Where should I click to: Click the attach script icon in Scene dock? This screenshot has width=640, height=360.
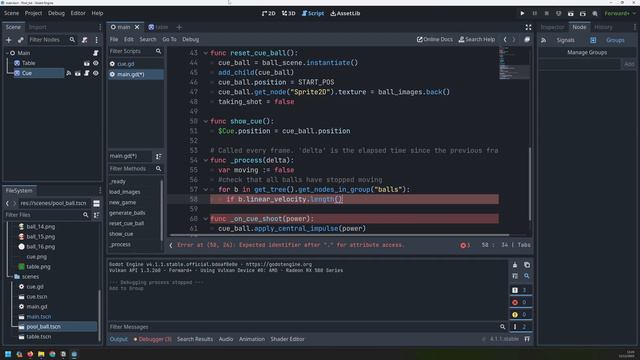pyautogui.click(x=84, y=40)
